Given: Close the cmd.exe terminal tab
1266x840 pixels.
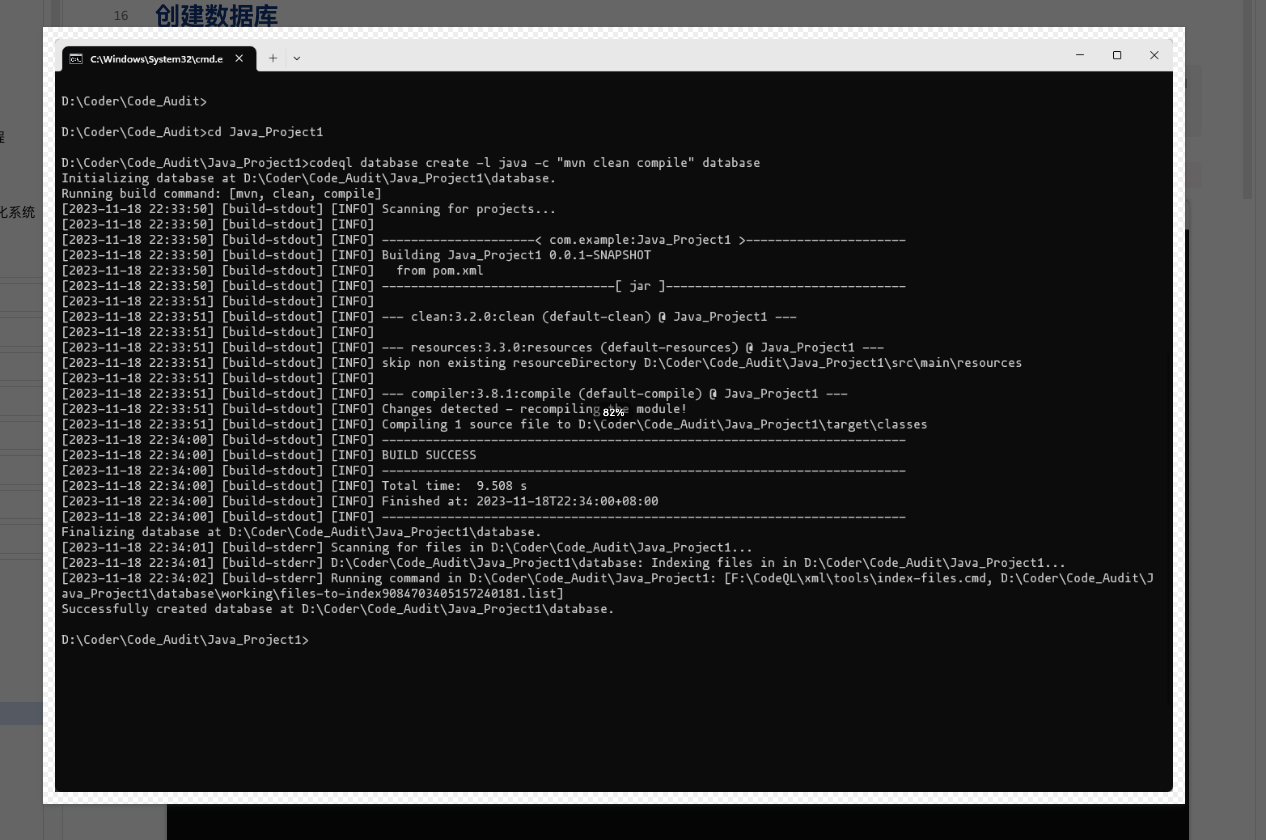Looking at the screenshot, I should pos(239,59).
